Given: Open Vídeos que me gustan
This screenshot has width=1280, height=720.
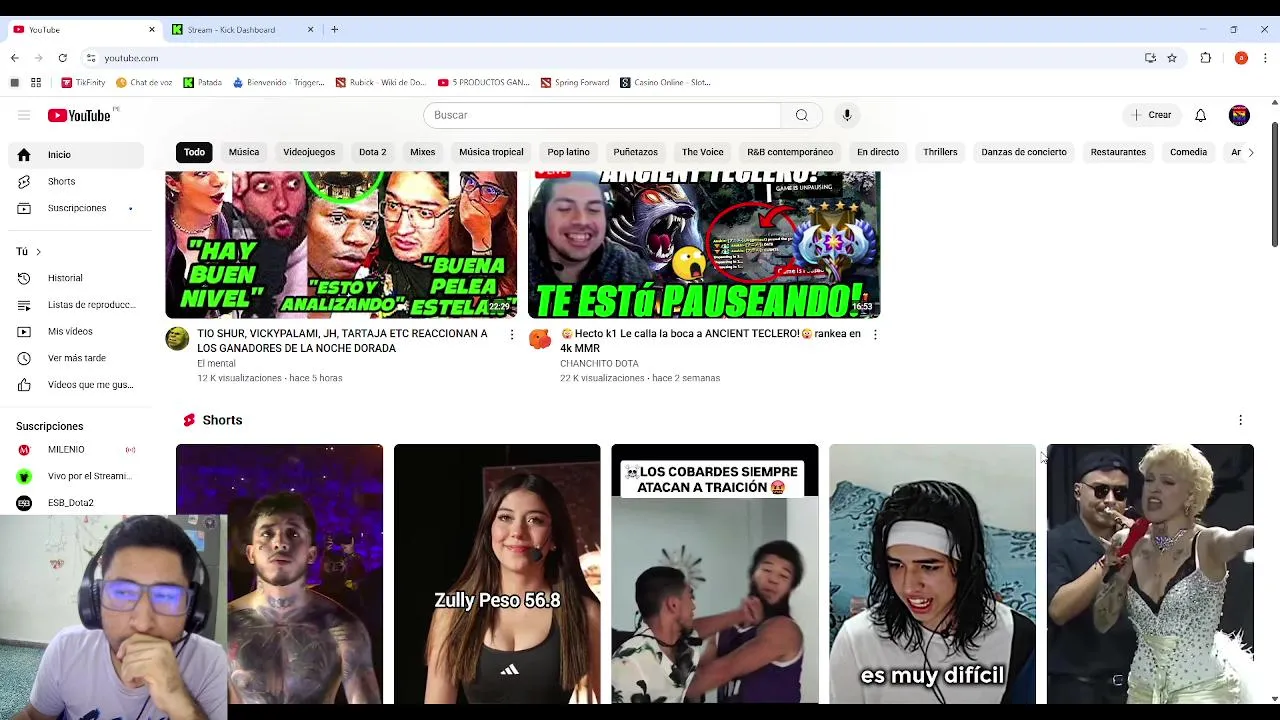Looking at the screenshot, I should click(x=76, y=384).
